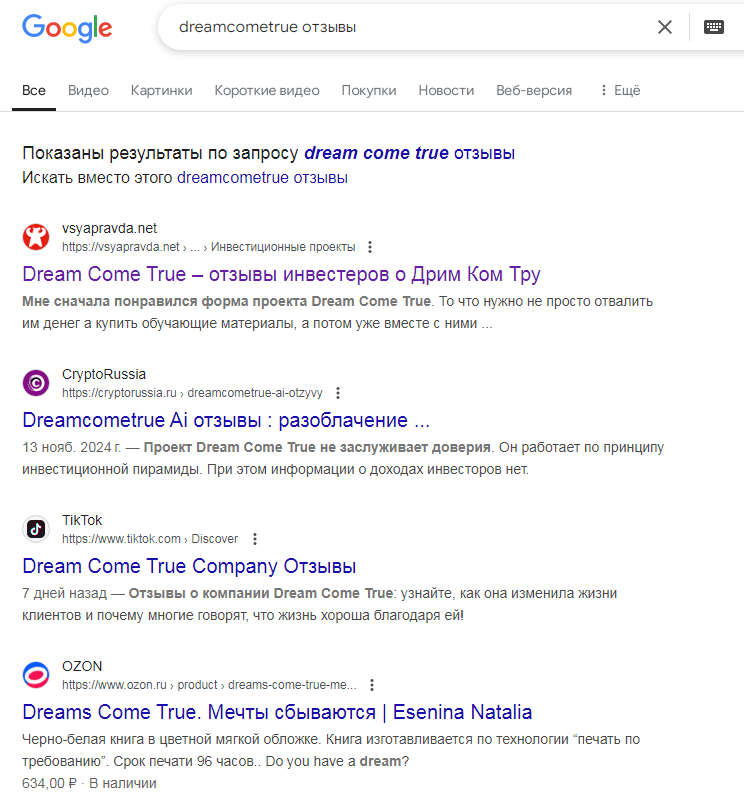Click the tiktok.com Discover breadcrumb URL
The height and width of the screenshot is (811, 744).
(150, 539)
